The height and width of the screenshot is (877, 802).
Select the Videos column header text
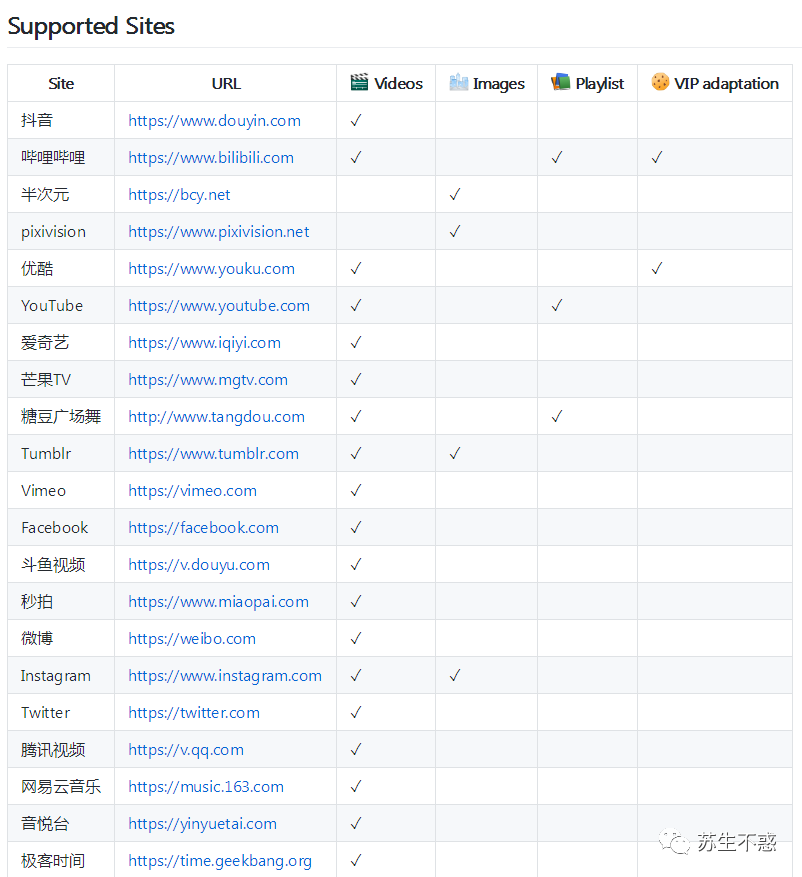[x=398, y=83]
